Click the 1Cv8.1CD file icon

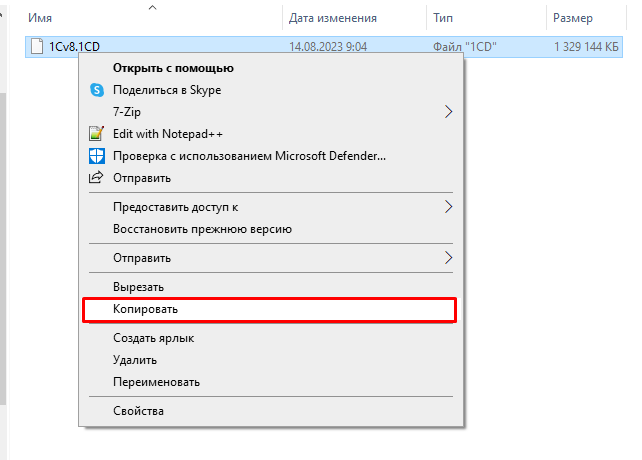(x=38, y=47)
